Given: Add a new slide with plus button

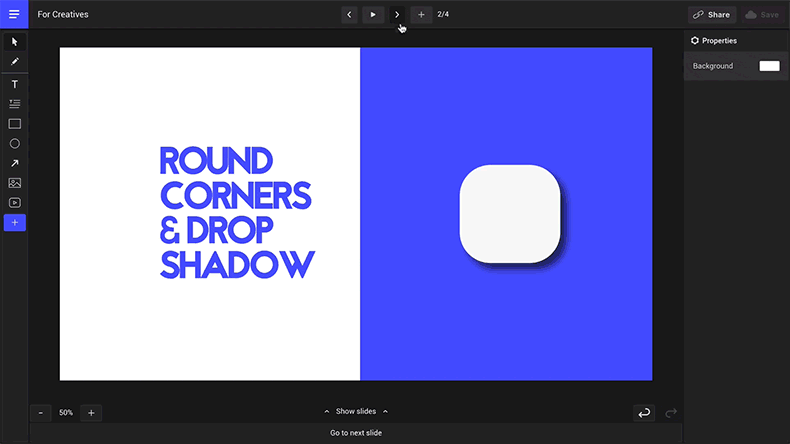Looking at the screenshot, I should click(x=421, y=15).
